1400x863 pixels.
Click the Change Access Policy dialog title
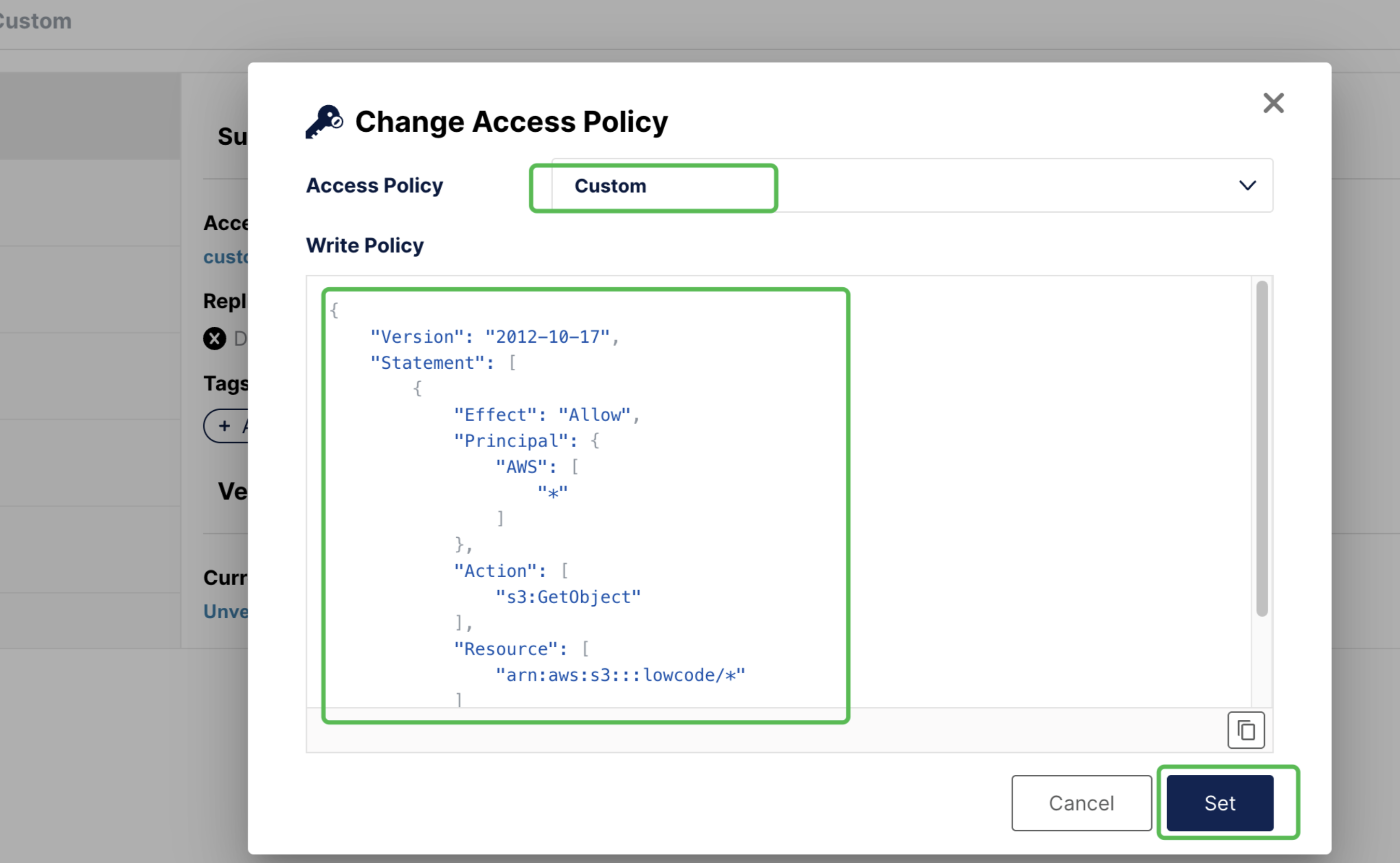point(511,121)
